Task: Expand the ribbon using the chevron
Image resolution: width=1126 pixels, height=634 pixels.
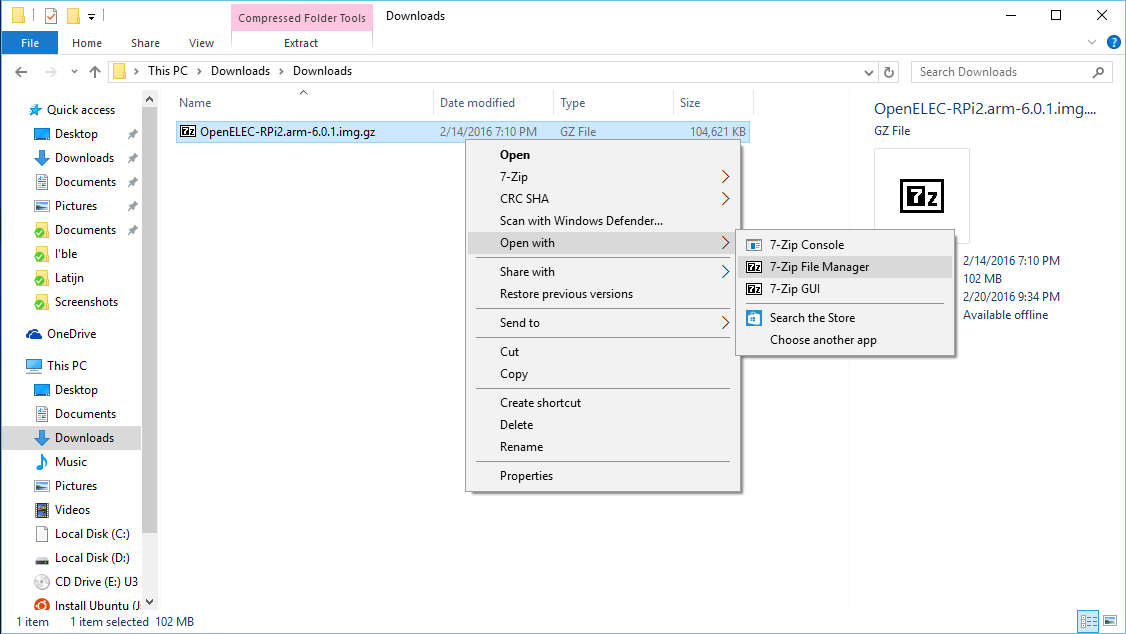Action: pyautogui.click(x=1091, y=43)
